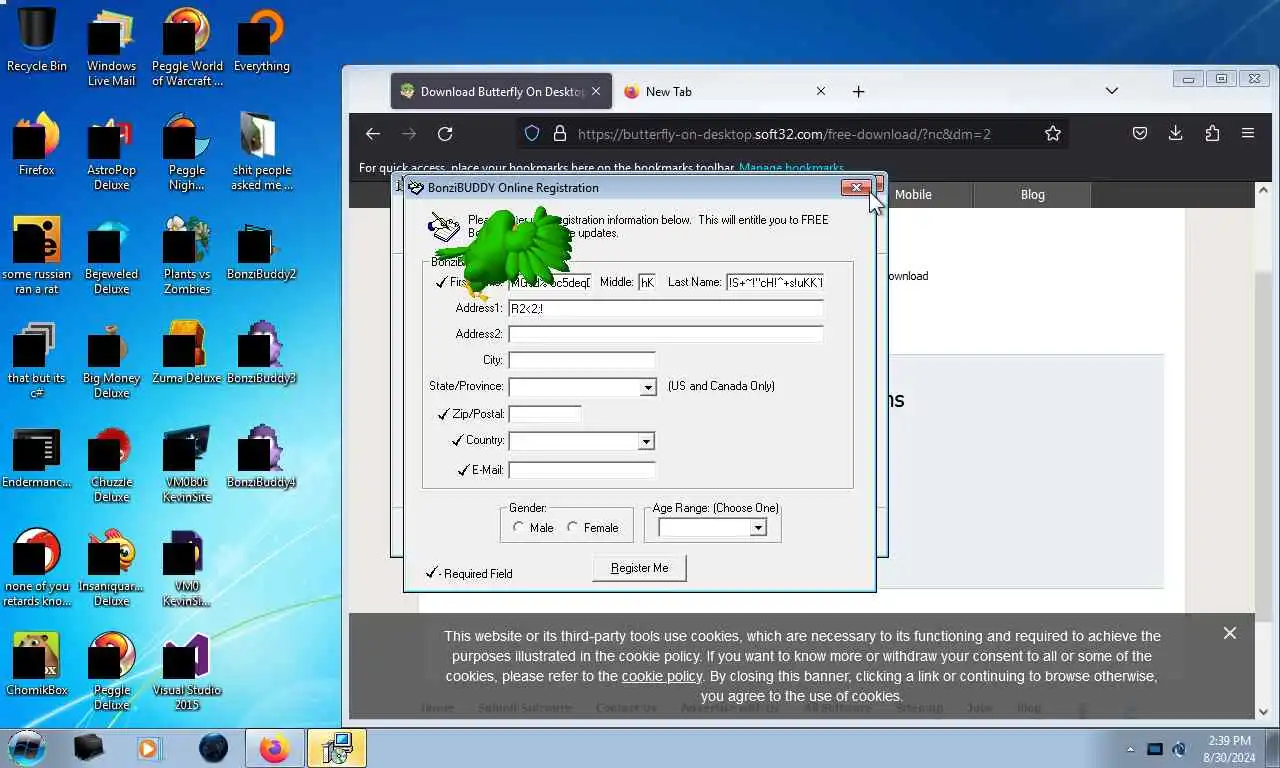Click the Address1 input field
Image resolution: width=1280 pixels, height=768 pixels.
tap(666, 309)
